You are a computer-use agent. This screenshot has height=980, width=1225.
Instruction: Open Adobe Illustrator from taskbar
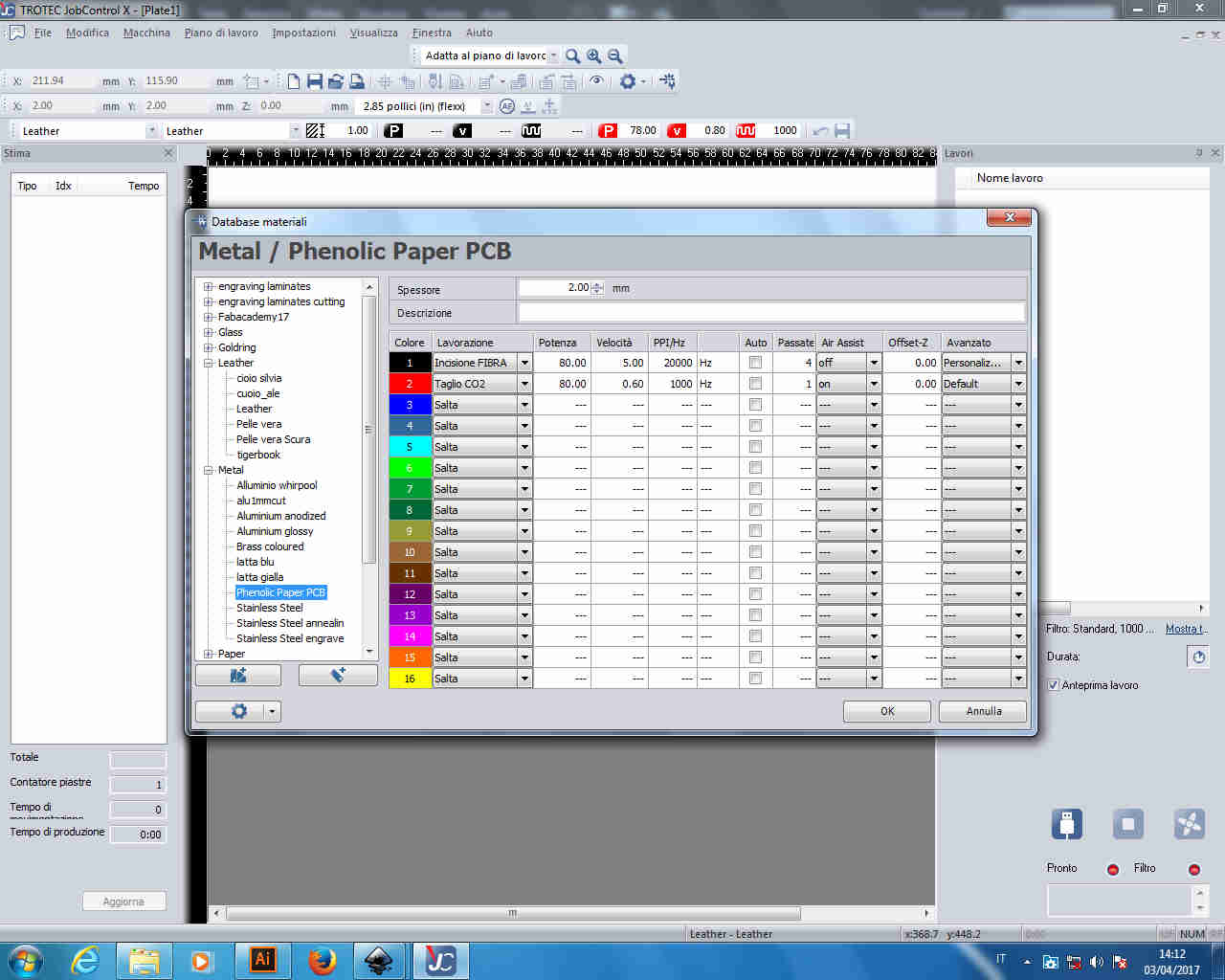[262, 960]
